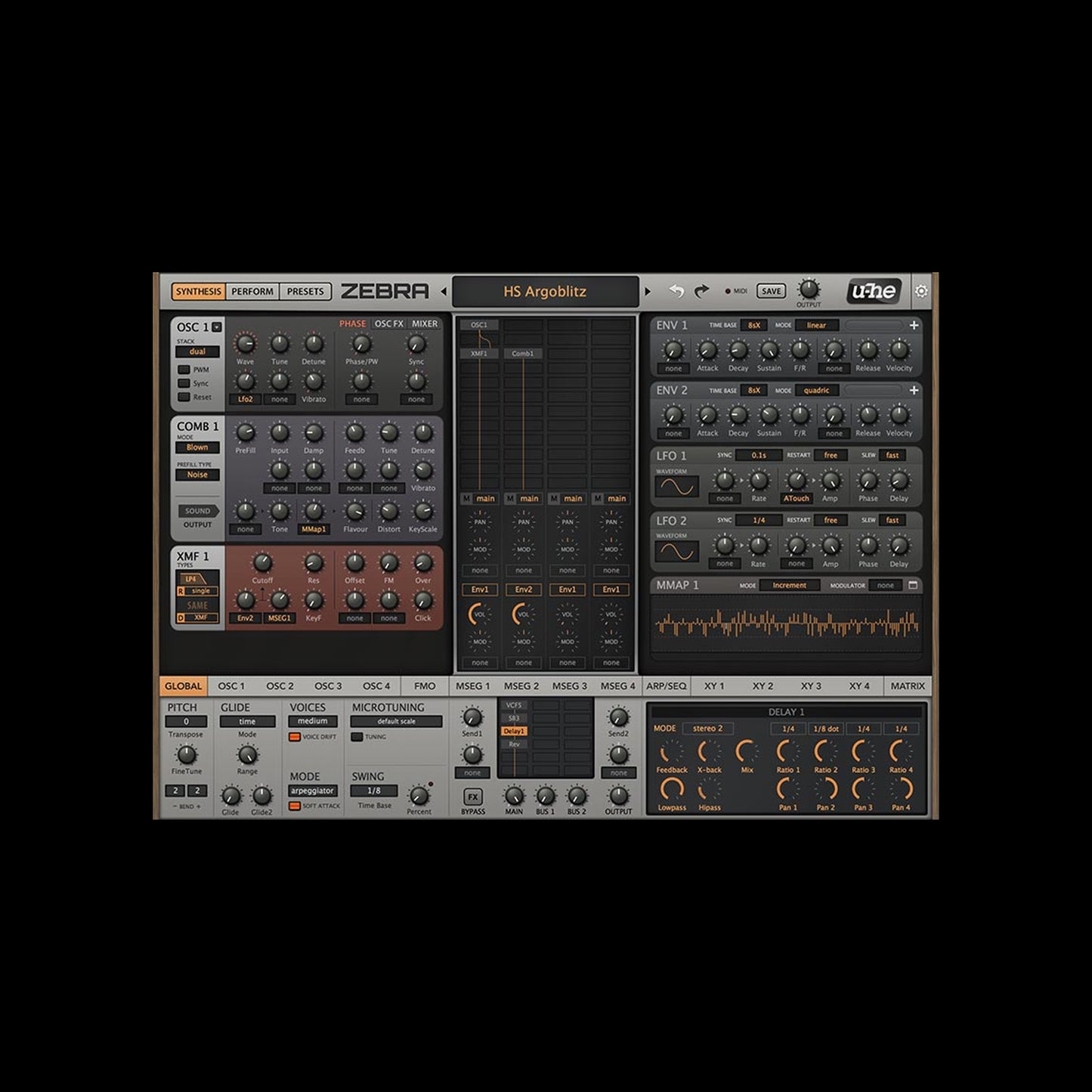Load the previous preset with the left arrow

click(444, 291)
